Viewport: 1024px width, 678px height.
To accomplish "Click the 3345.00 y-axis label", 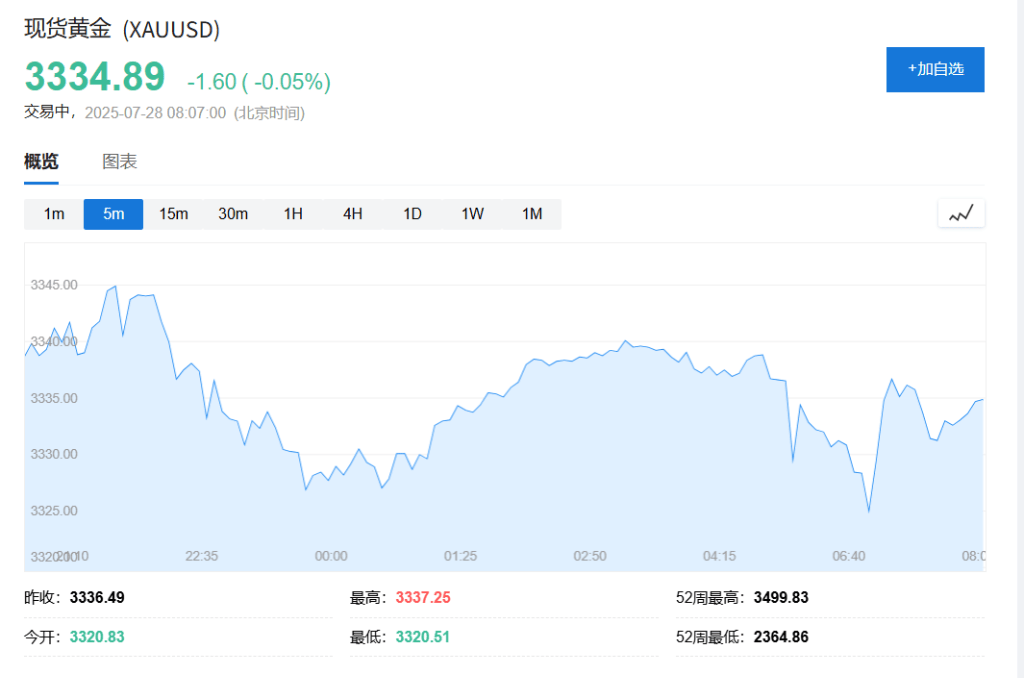I will pos(54,285).
